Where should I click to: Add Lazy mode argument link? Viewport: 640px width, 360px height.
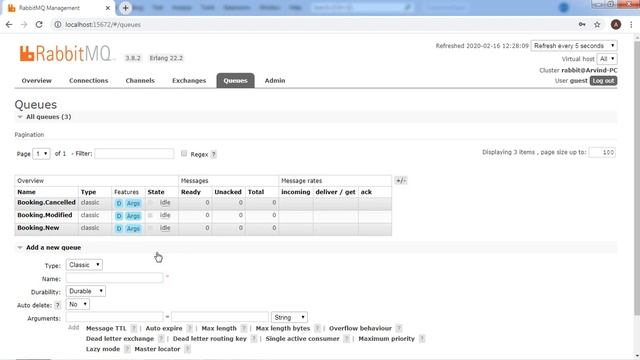tap(103, 349)
